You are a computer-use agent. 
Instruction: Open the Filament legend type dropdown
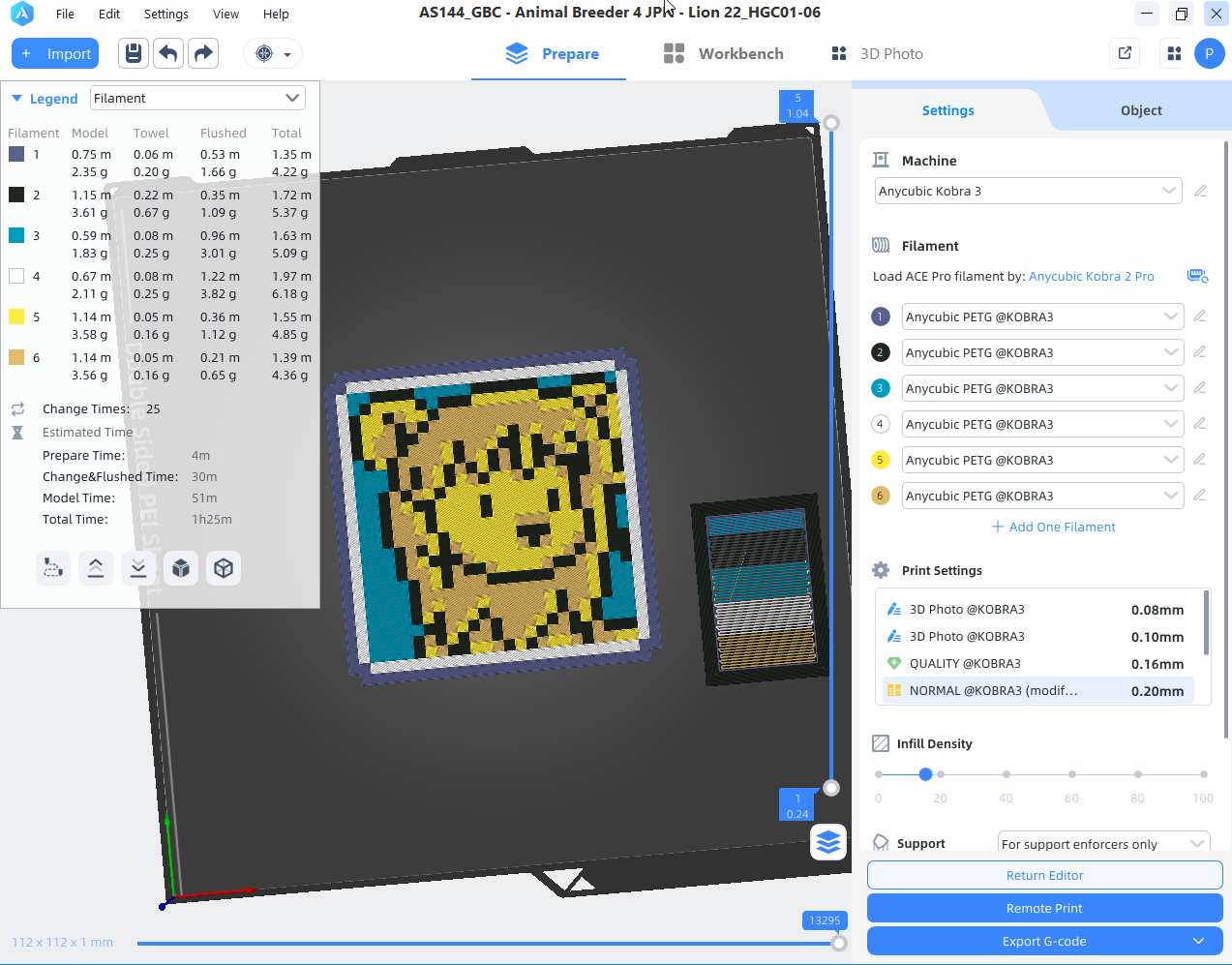tap(197, 98)
